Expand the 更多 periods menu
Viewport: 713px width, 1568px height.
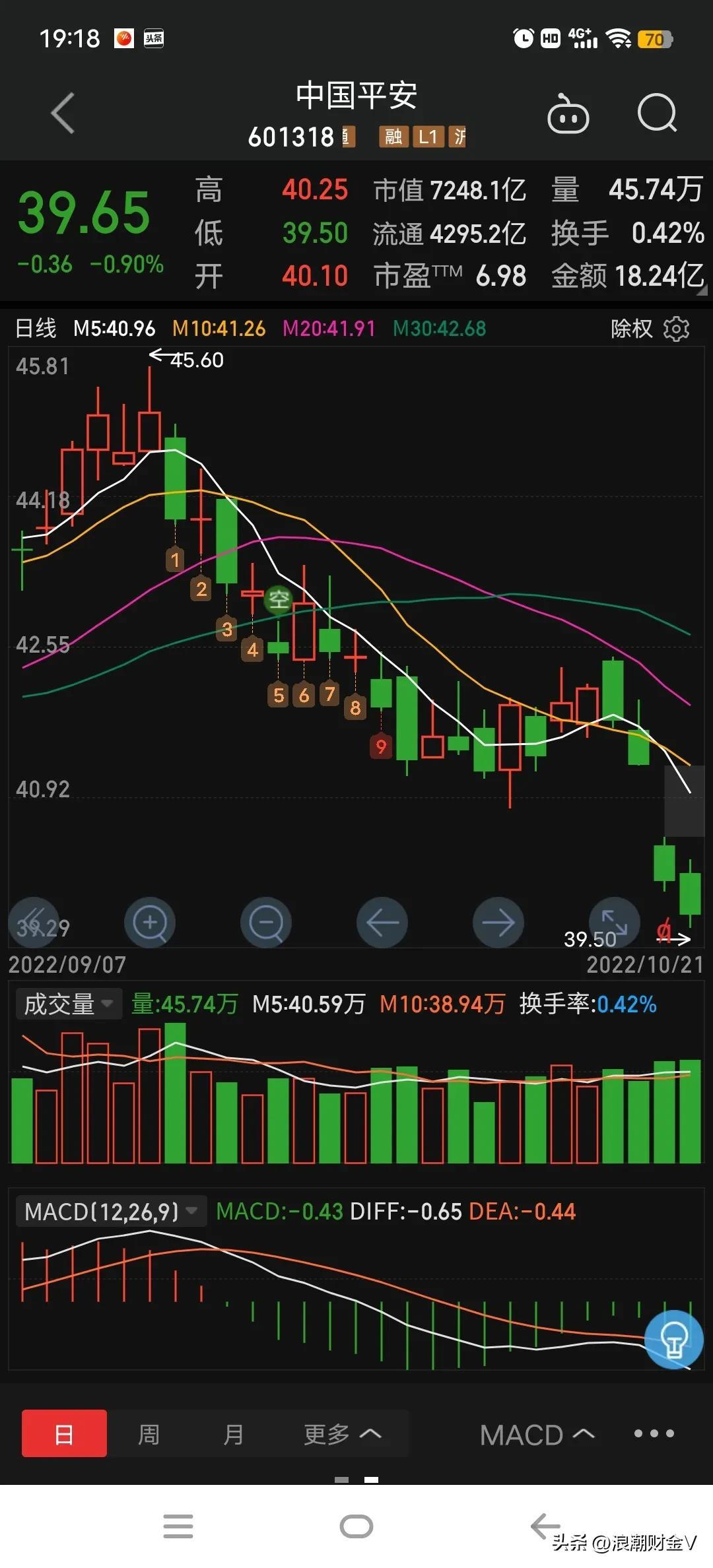click(x=342, y=1433)
